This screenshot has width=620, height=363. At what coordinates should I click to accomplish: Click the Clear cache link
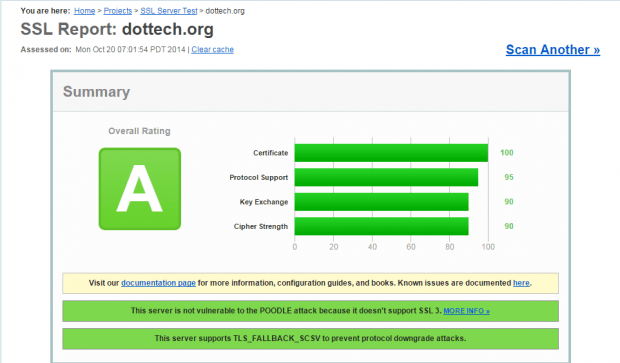(x=212, y=49)
